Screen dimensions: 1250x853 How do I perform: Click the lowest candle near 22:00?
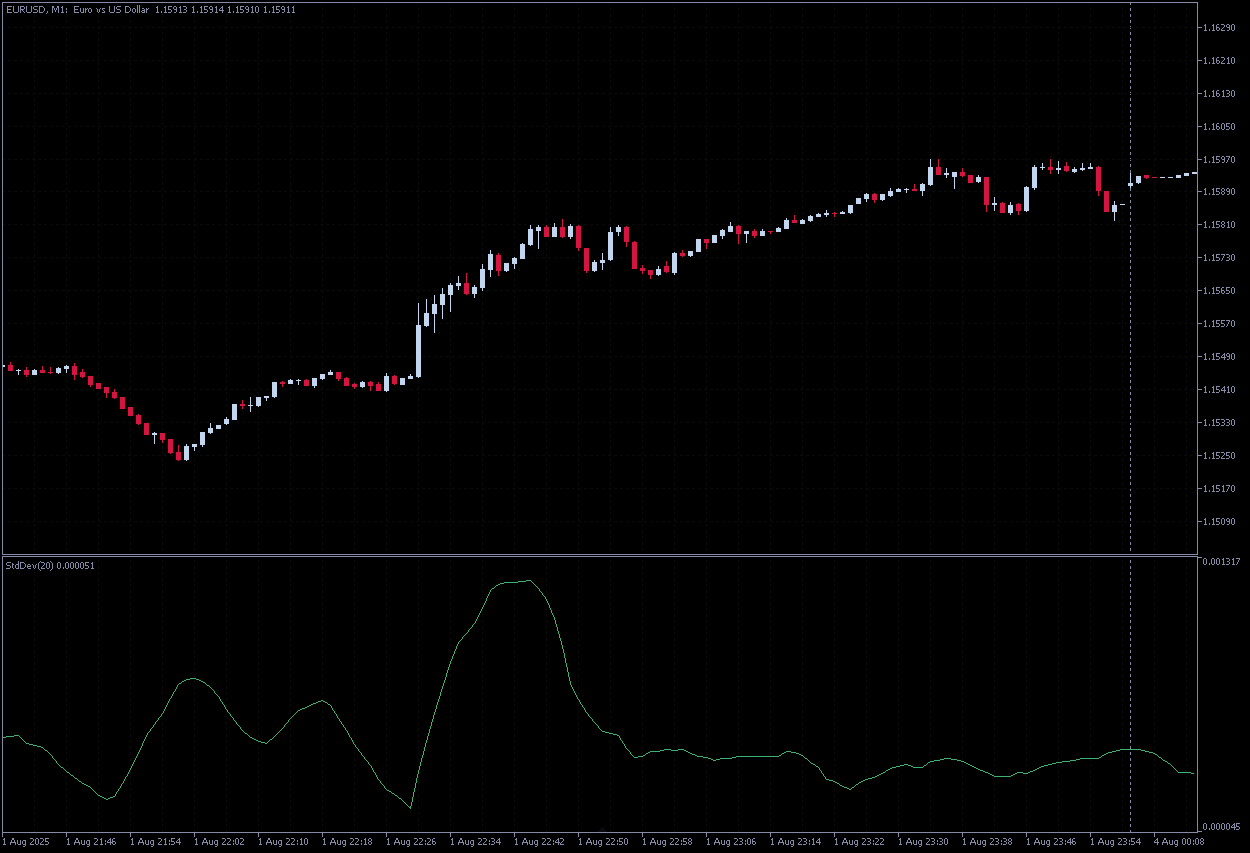(x=179, y=453)
